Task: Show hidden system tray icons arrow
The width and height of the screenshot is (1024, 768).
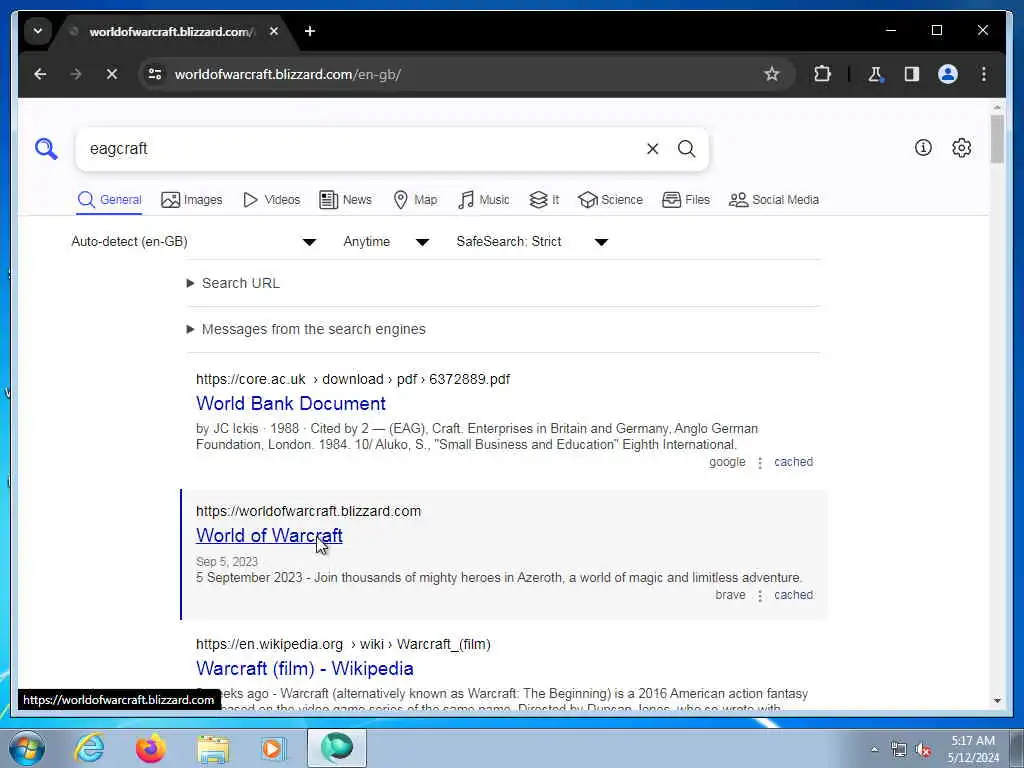Action: (874, 750)
